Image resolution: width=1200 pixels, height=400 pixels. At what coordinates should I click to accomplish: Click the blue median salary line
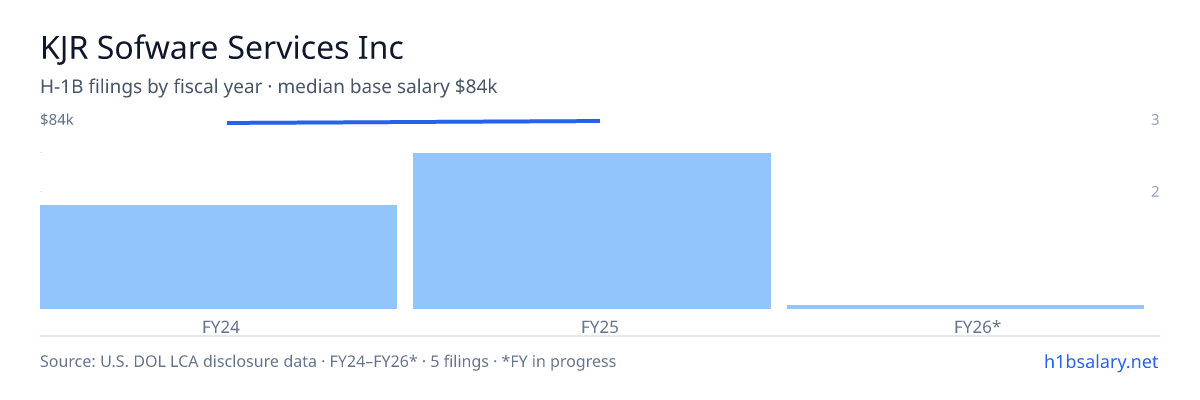[413, 121]
